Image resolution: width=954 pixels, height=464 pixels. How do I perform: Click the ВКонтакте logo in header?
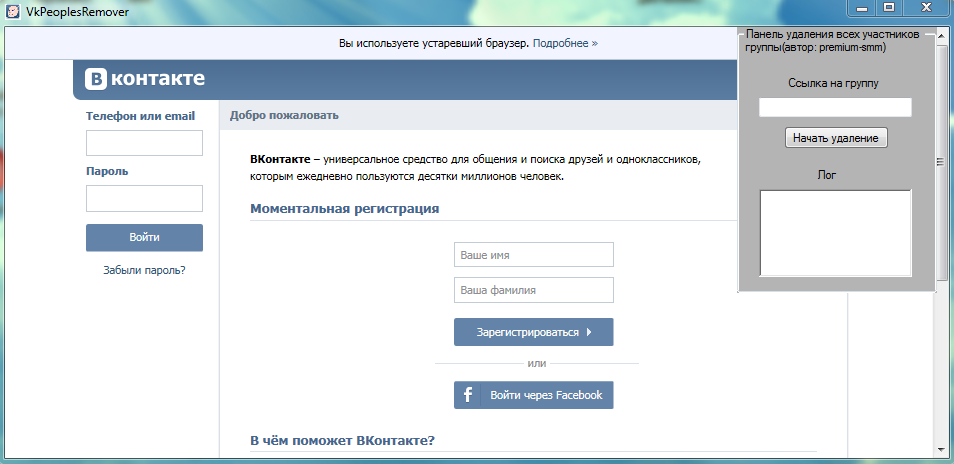point(145,79)
